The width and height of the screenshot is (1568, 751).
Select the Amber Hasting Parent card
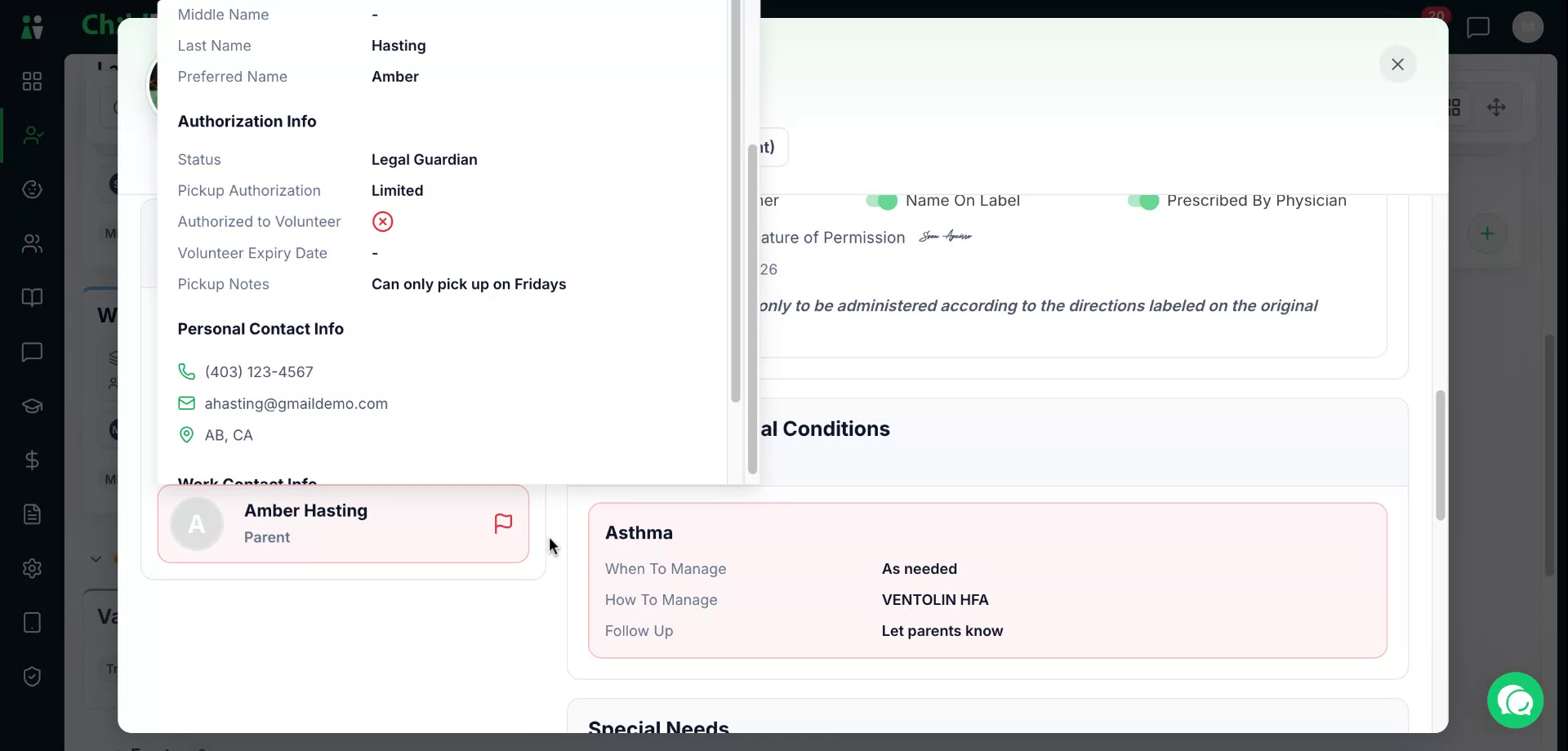point(343,523)
